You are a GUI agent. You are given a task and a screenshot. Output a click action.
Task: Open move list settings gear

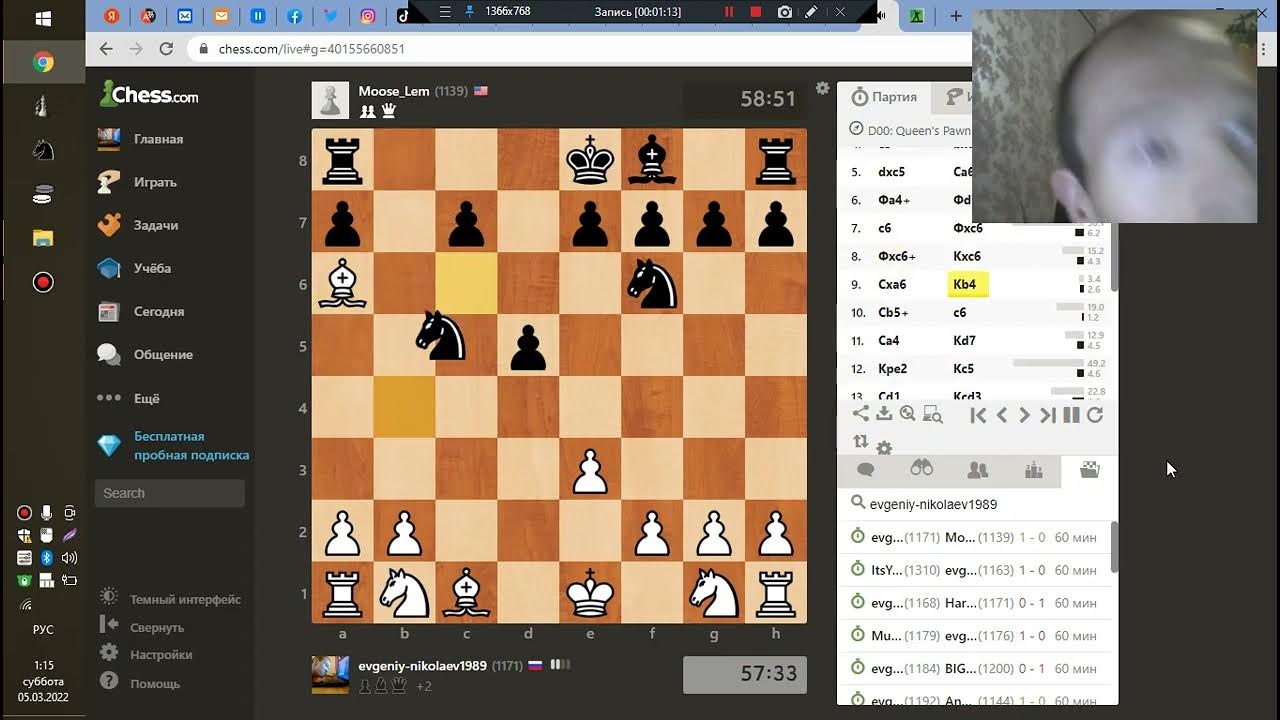[884, 448]
